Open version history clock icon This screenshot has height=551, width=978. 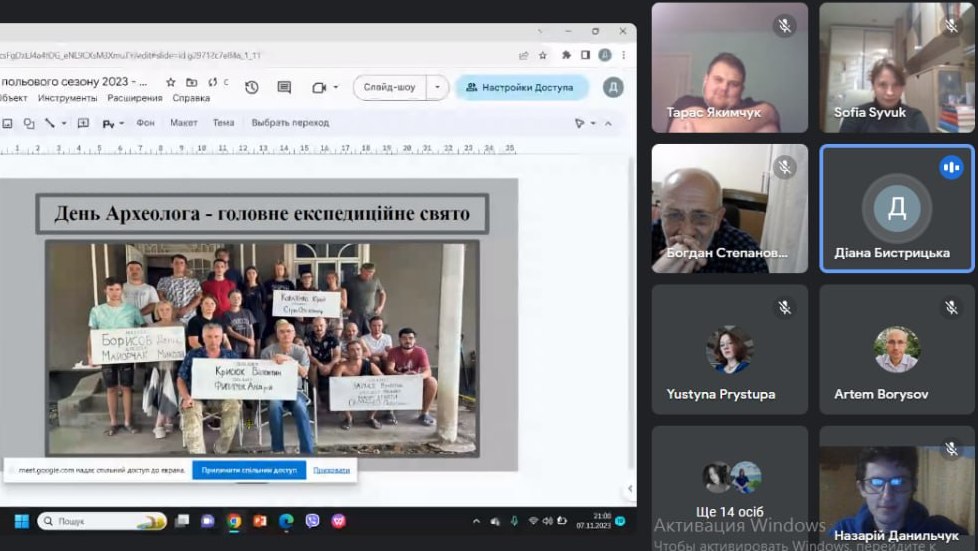(251, 87)
